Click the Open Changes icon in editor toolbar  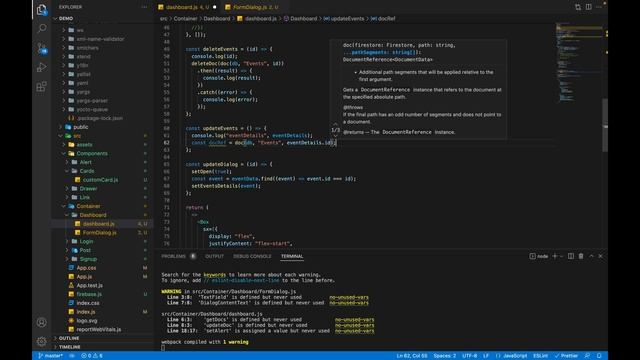578,7
